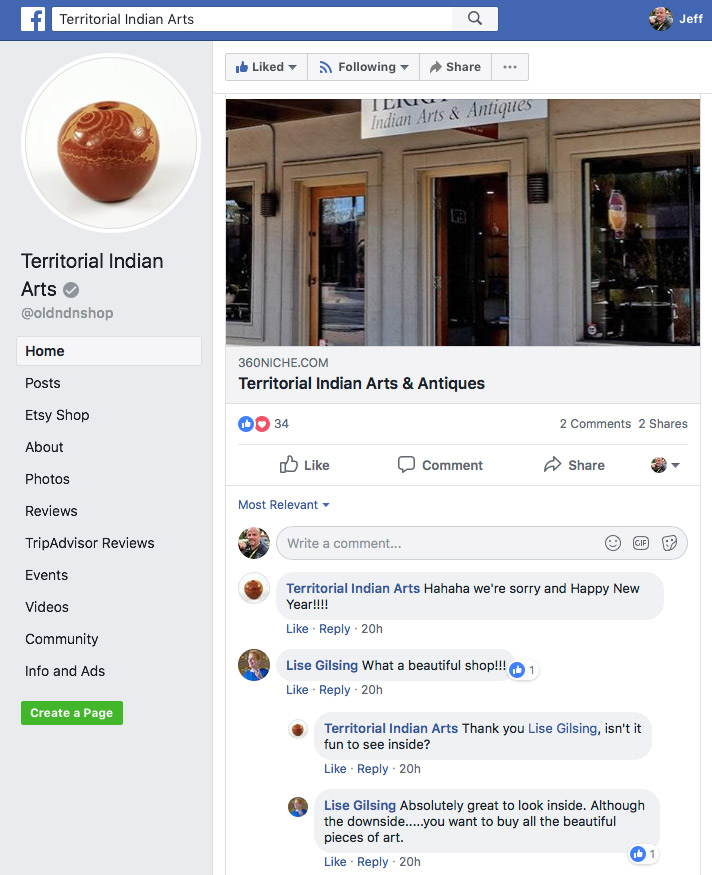
Task: Click Jeff's profile picture in header
Action: [x=661, y=19]
